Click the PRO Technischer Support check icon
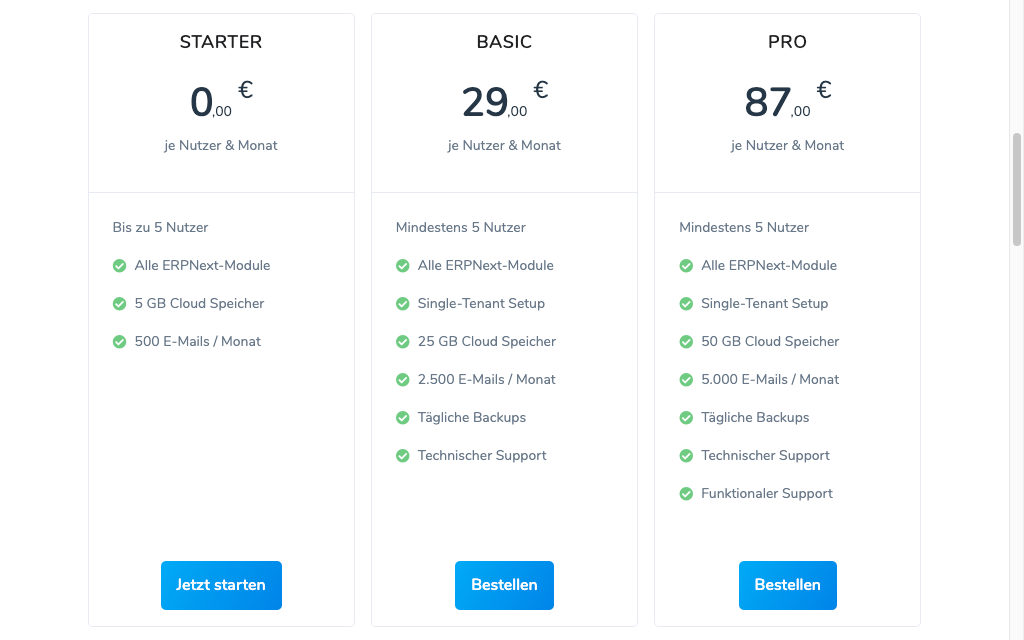 pos(686,456)
